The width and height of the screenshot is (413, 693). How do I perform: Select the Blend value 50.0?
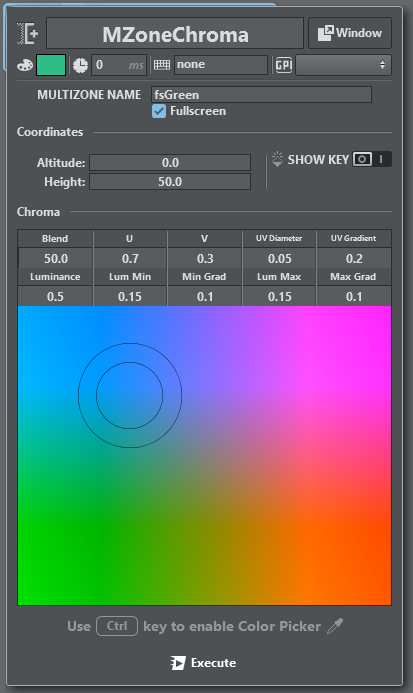click(x=56, y=258)
